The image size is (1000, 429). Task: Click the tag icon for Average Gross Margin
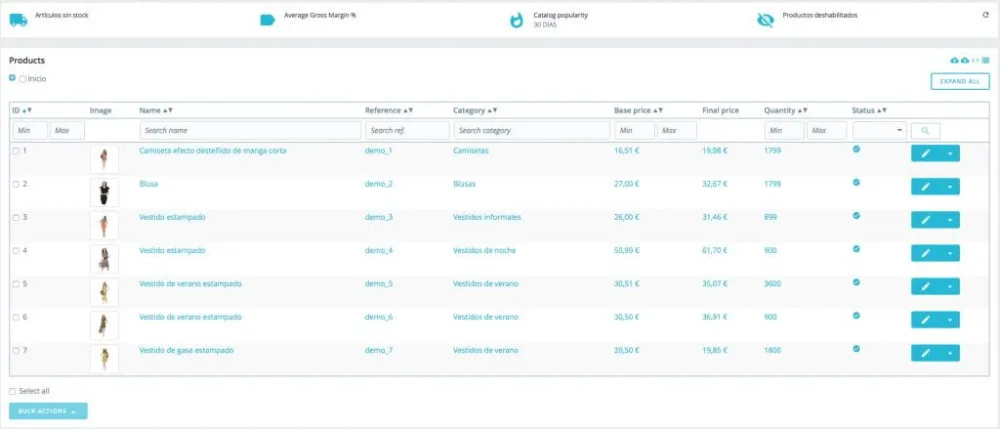pyautogui.click(x=267, y=20)
